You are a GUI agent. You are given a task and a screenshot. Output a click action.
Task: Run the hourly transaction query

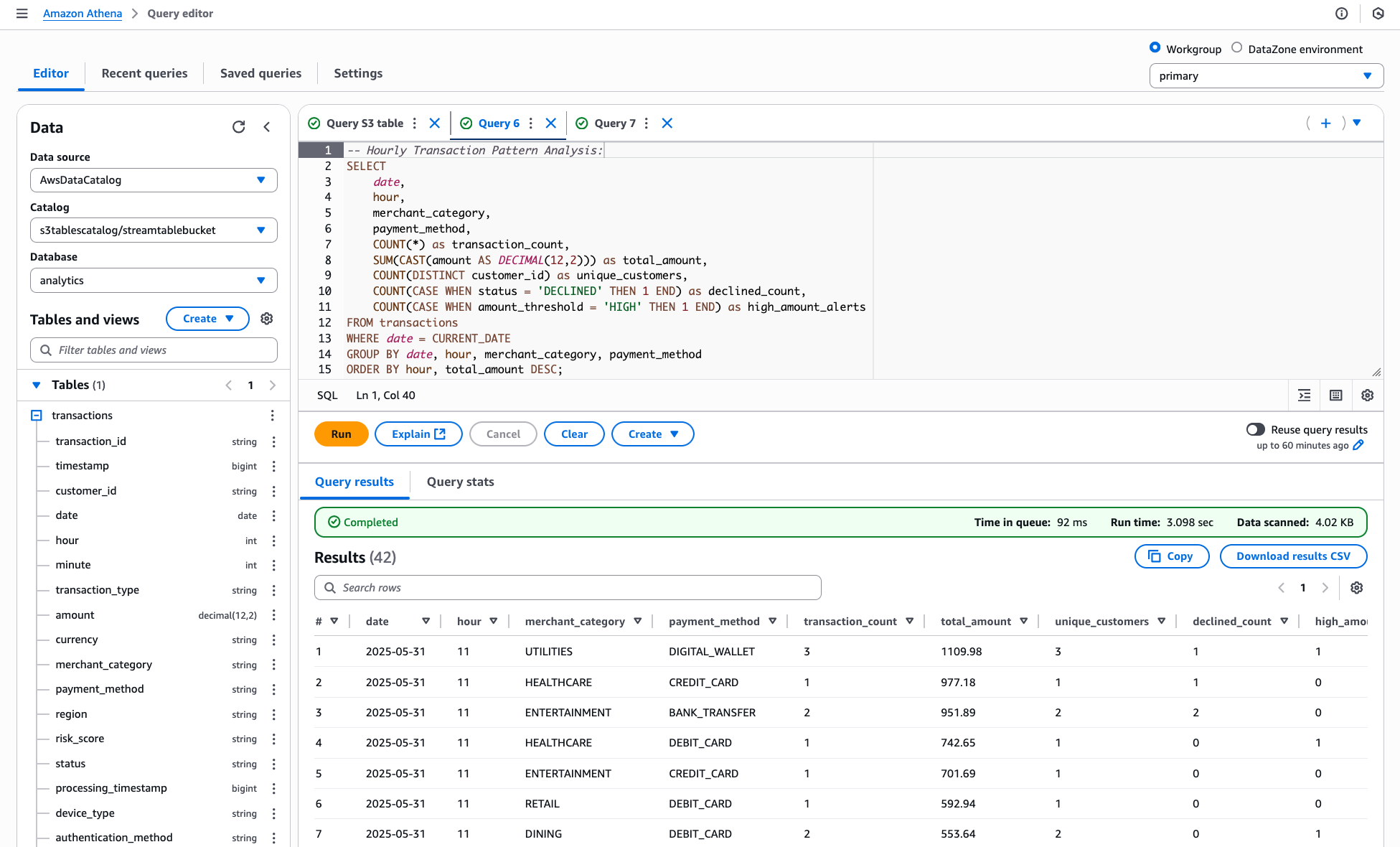[341, 434]
